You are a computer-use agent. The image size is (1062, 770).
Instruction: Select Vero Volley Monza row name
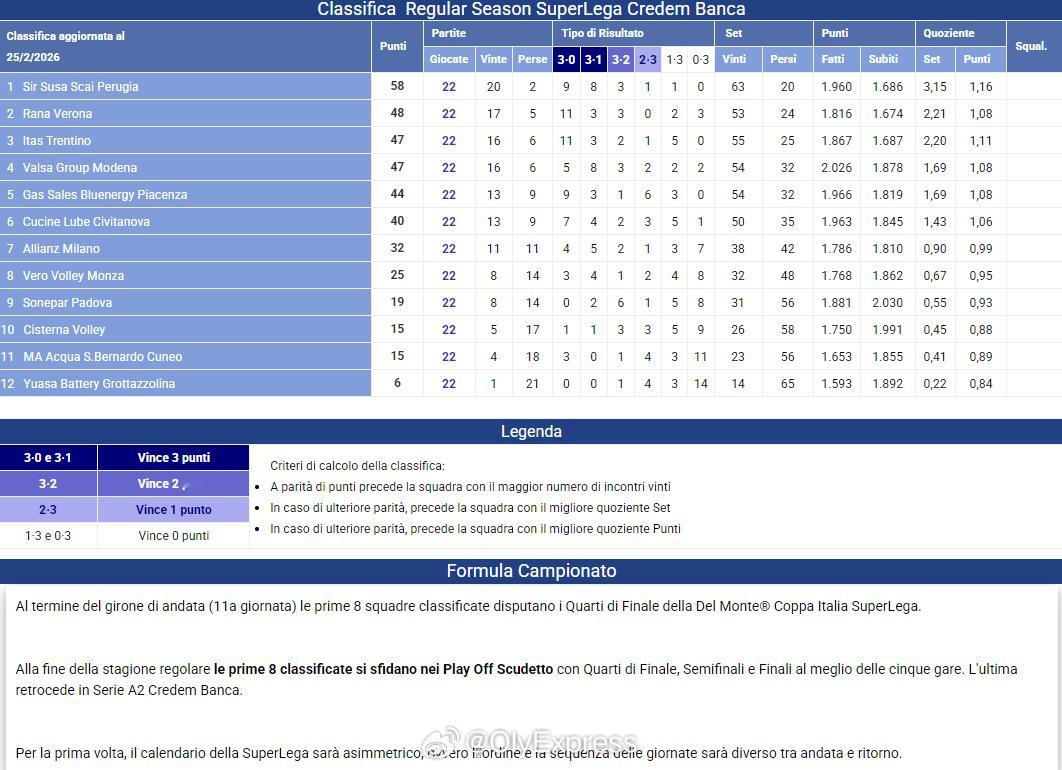click(x=73, y=276)
